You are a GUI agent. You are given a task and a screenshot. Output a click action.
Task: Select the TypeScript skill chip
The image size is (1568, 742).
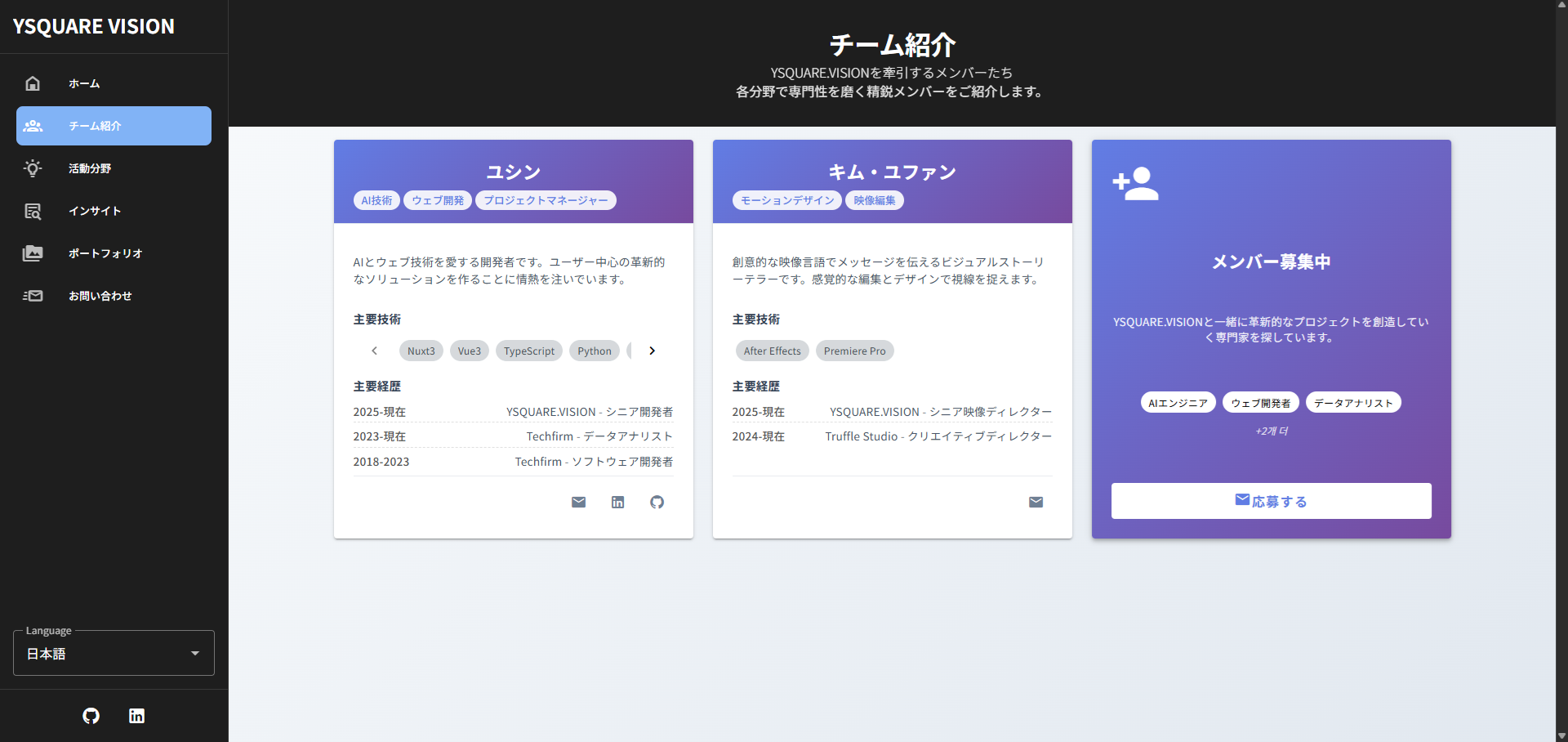pyautogui.click(x=529, y=351)
